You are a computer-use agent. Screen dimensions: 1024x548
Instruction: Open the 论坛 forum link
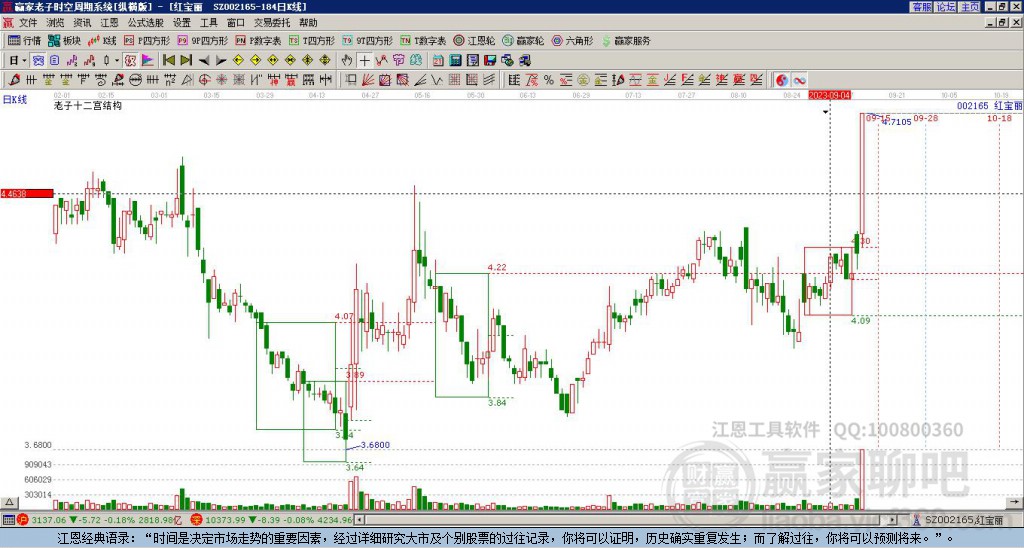(946, 7)
